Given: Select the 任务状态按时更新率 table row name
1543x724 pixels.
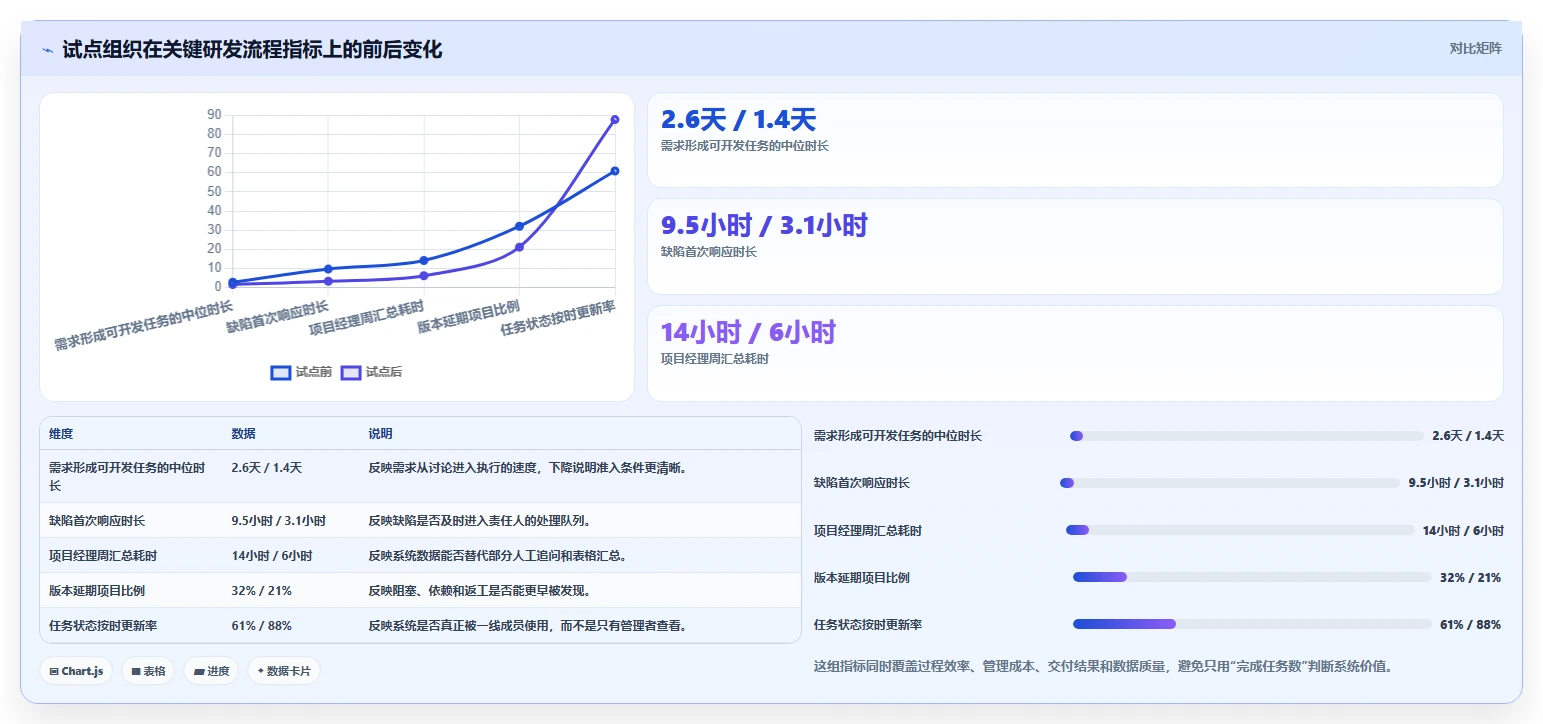Looking at the screenshot, I should 103,626.
